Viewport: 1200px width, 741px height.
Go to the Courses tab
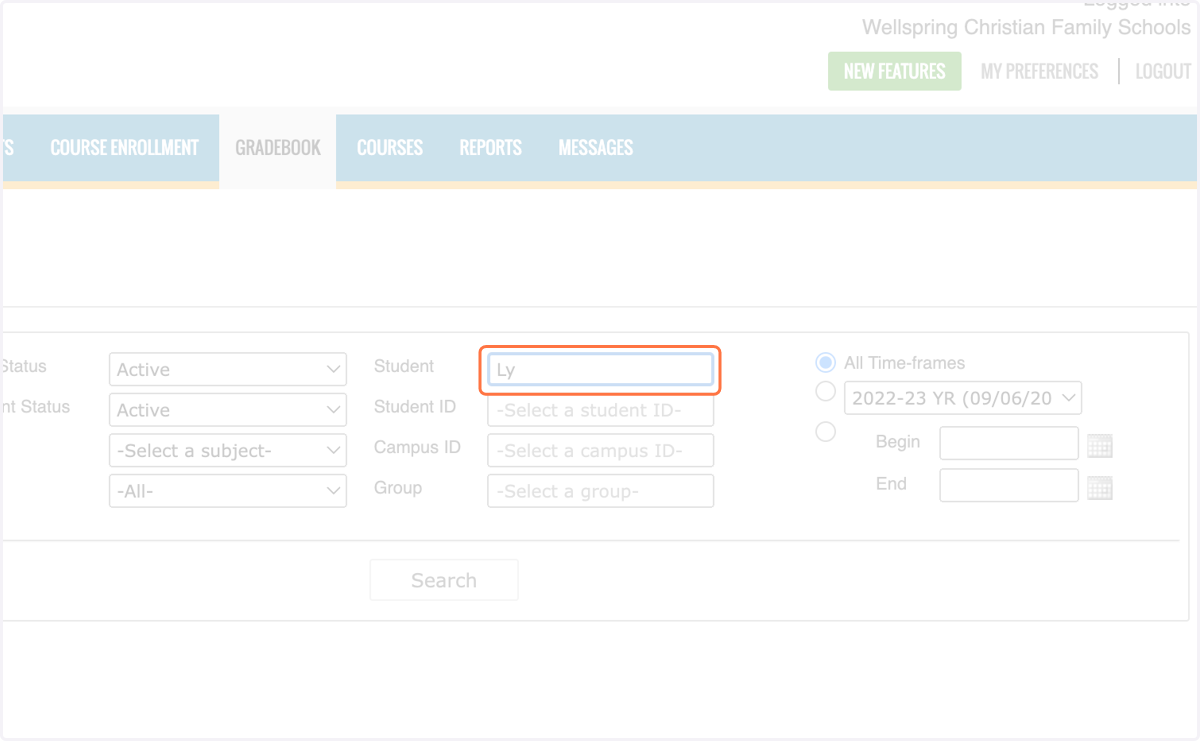(390, 148)
